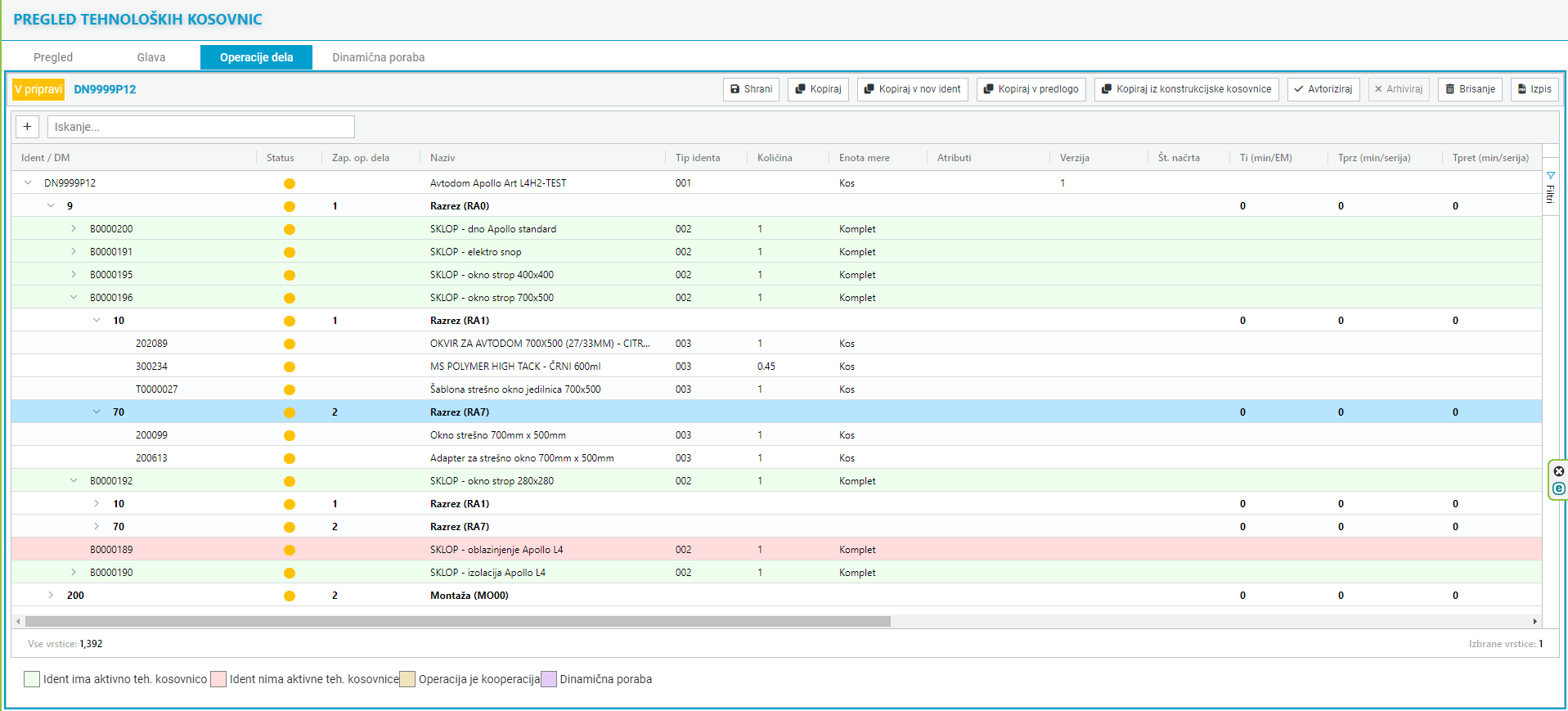Screen dimensions: 1568x711
Task: Open Izpis print report button
Action: [x=1534, y=89]
